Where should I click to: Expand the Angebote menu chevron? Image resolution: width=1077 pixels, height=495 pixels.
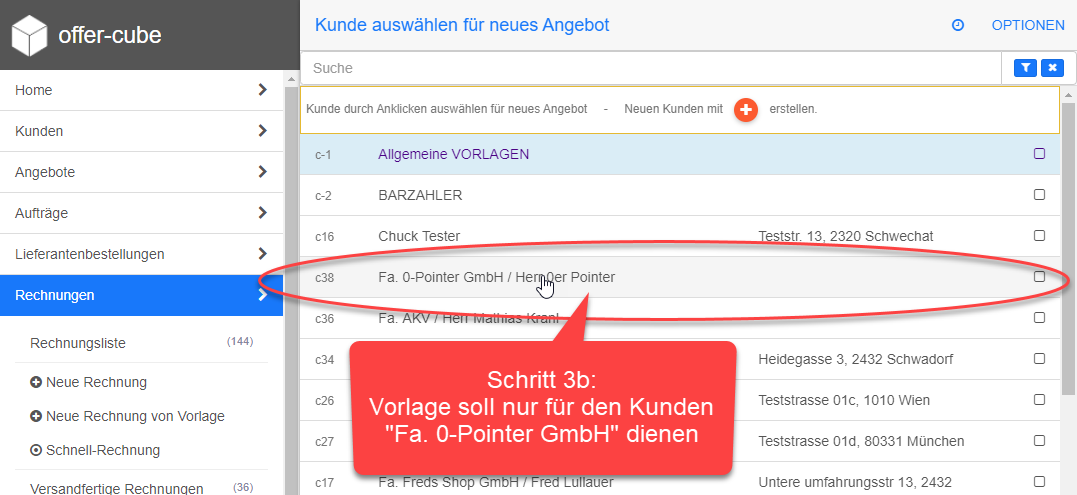262,172
